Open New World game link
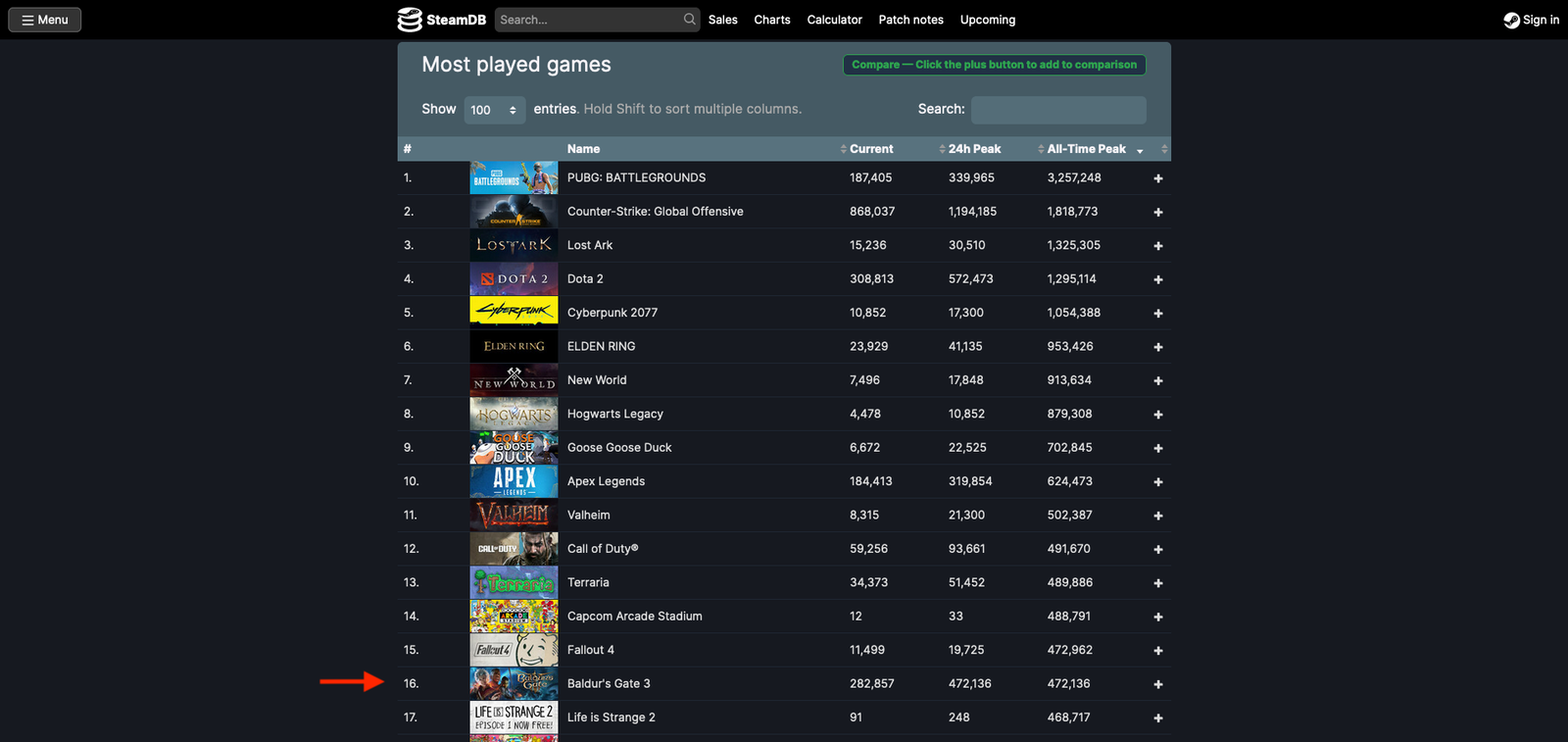The image size is (1568, 742). pos(597,380)
